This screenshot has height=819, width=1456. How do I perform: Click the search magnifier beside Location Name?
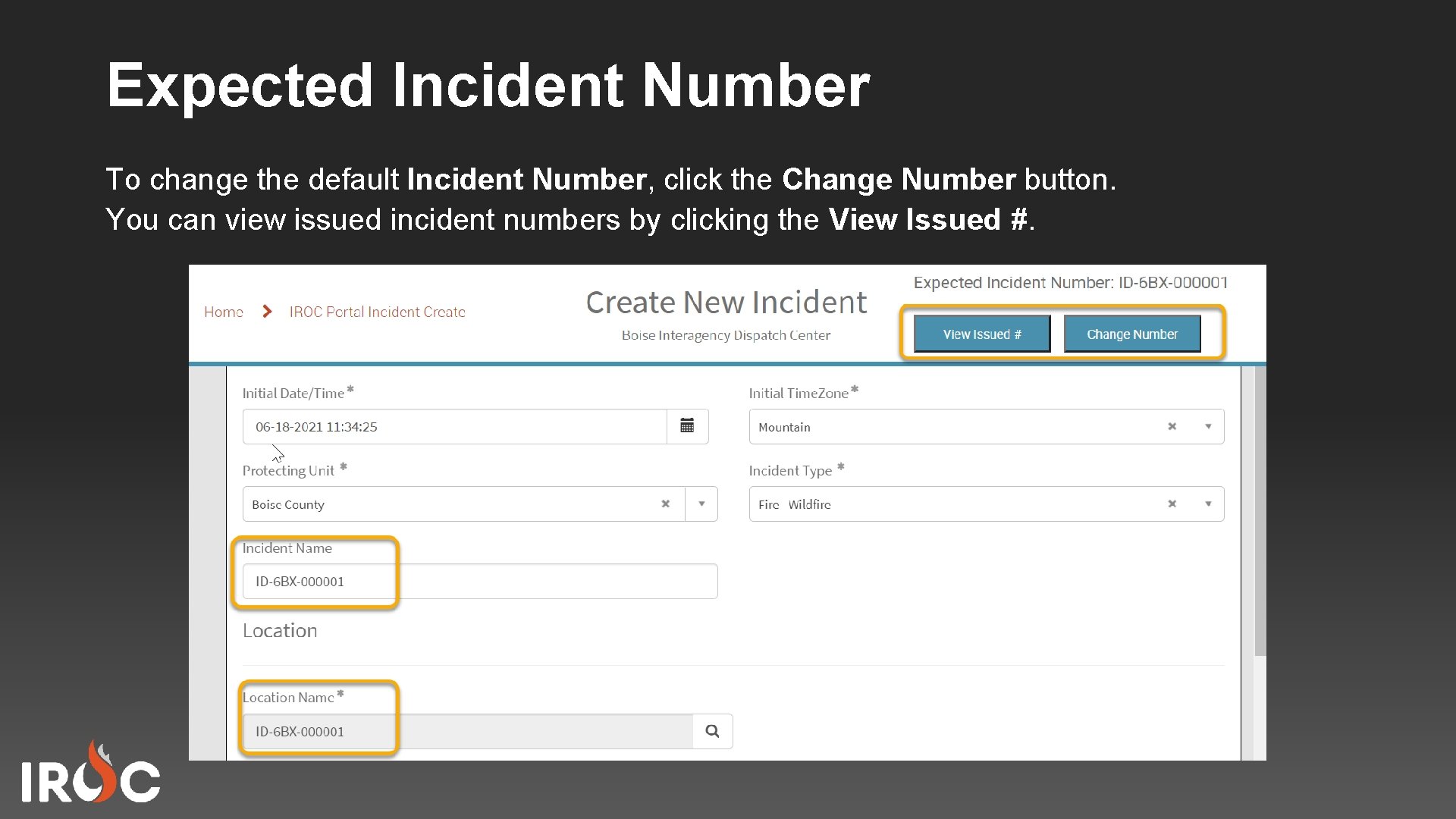point(711,730)
